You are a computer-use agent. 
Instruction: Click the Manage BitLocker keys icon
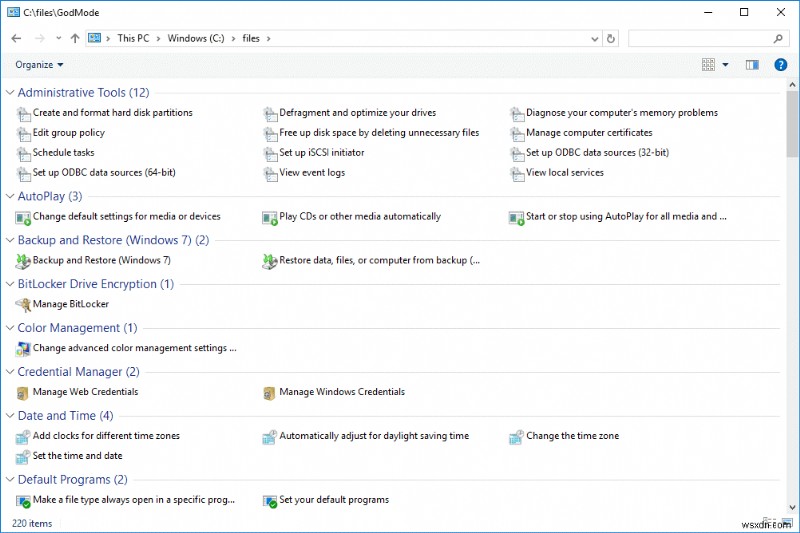(23, 305)
